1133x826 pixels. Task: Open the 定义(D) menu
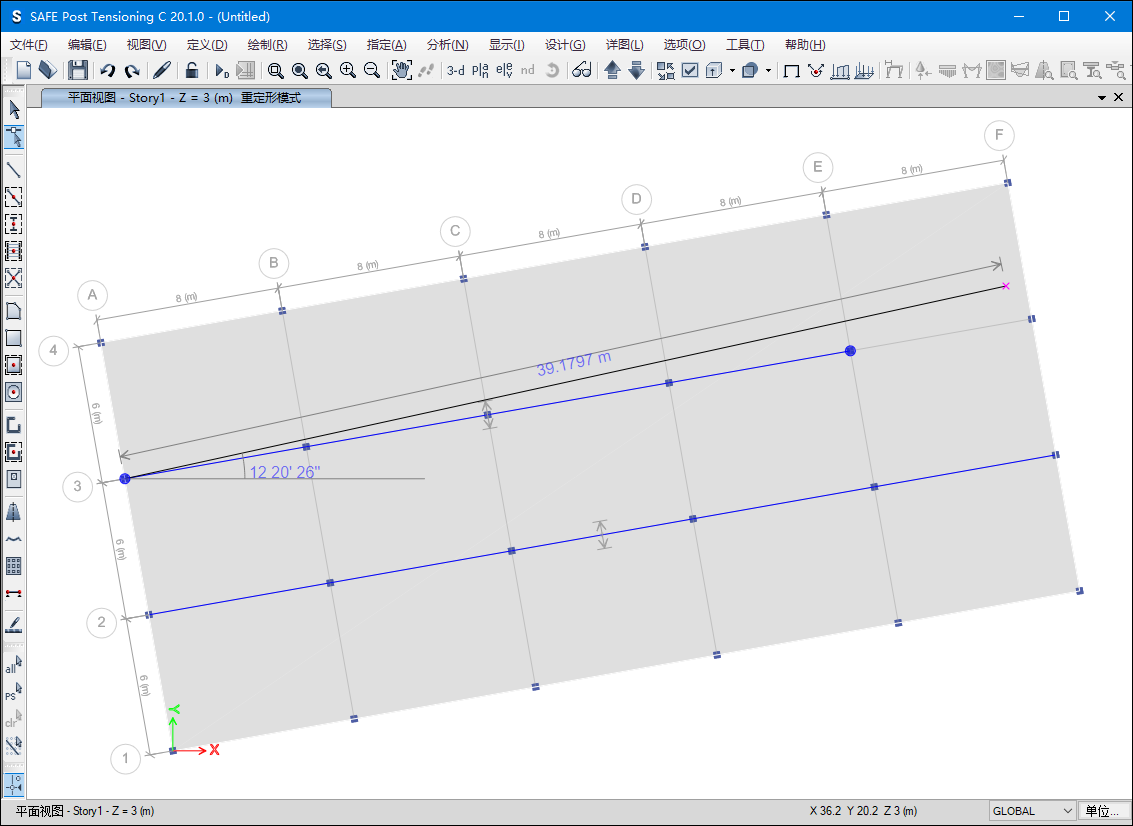coord(207,45)
